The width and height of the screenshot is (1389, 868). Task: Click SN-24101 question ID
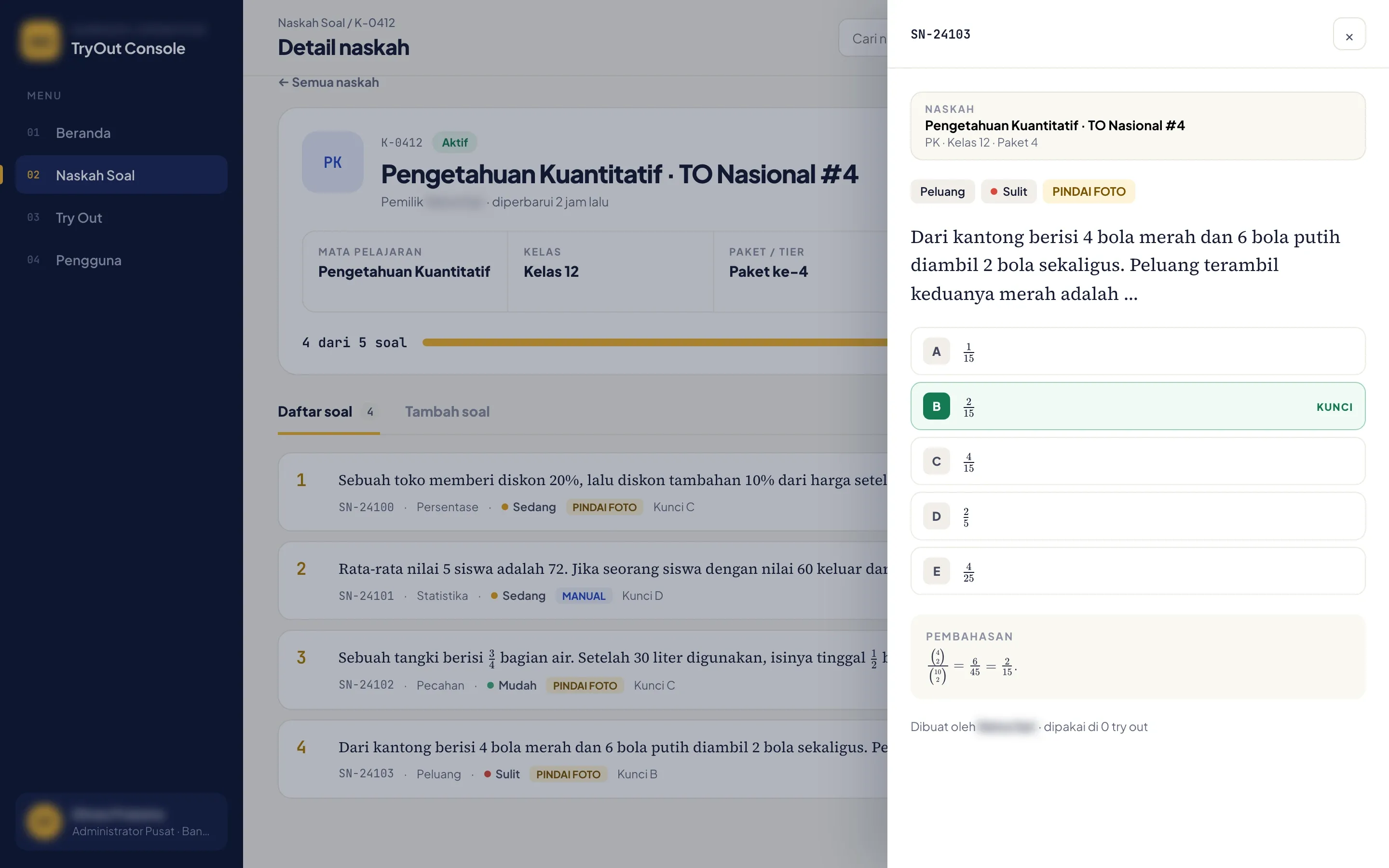366,596
